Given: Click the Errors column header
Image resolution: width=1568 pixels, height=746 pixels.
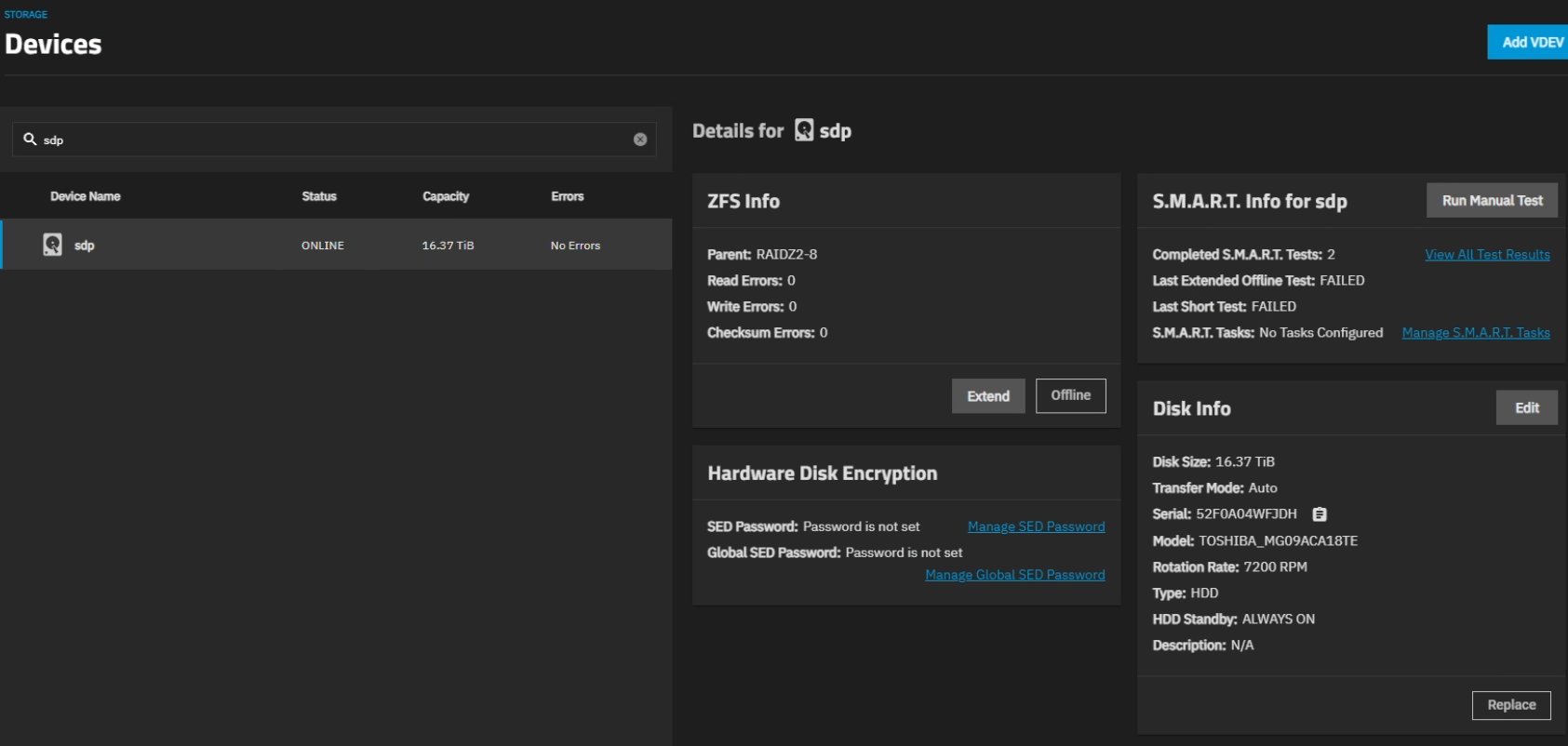Looking at the screenshot, I should click(568, 196).
